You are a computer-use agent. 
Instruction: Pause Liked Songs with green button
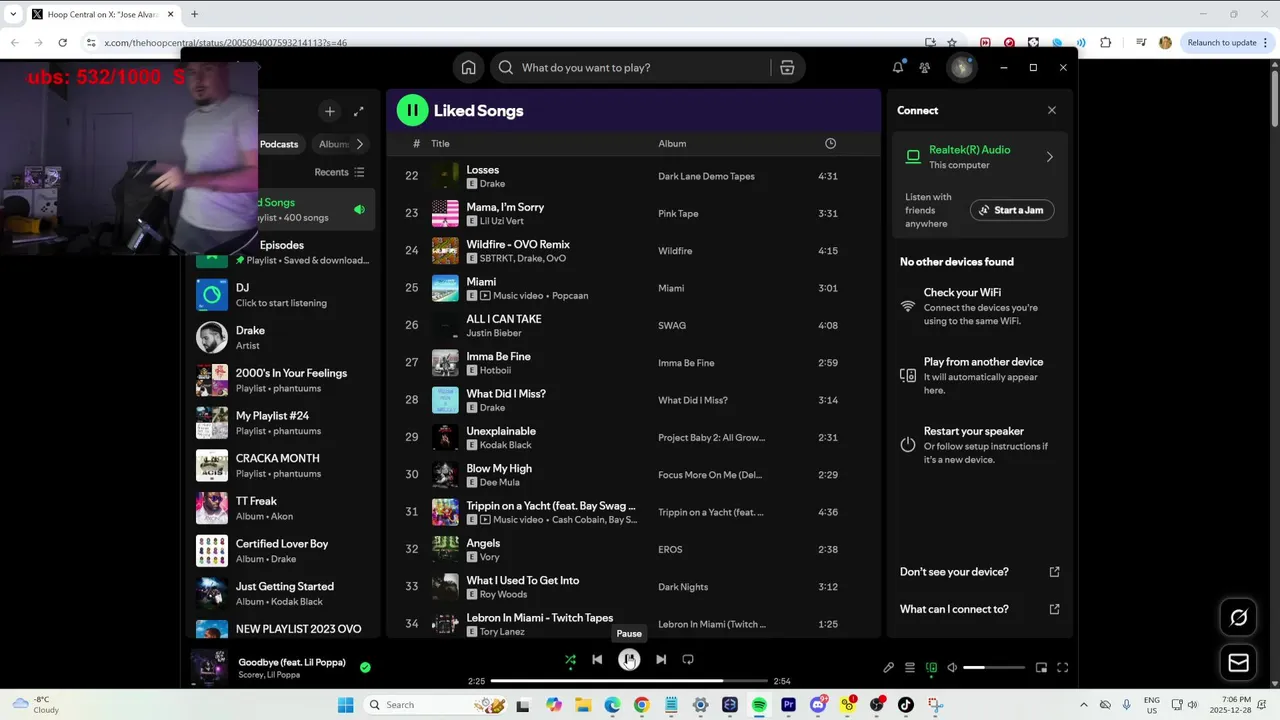412,110
